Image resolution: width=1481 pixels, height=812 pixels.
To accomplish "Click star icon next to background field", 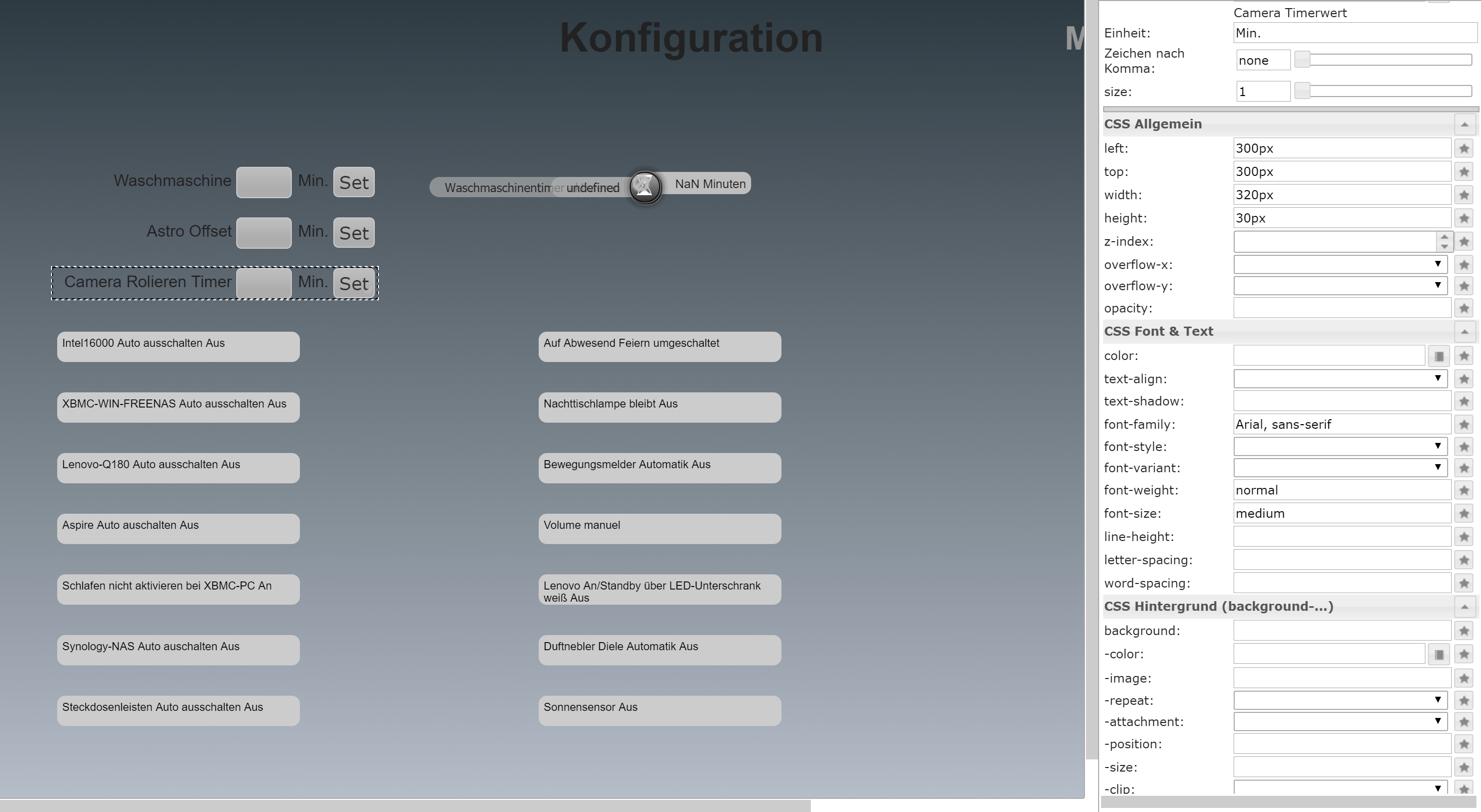I will 1464,631.
